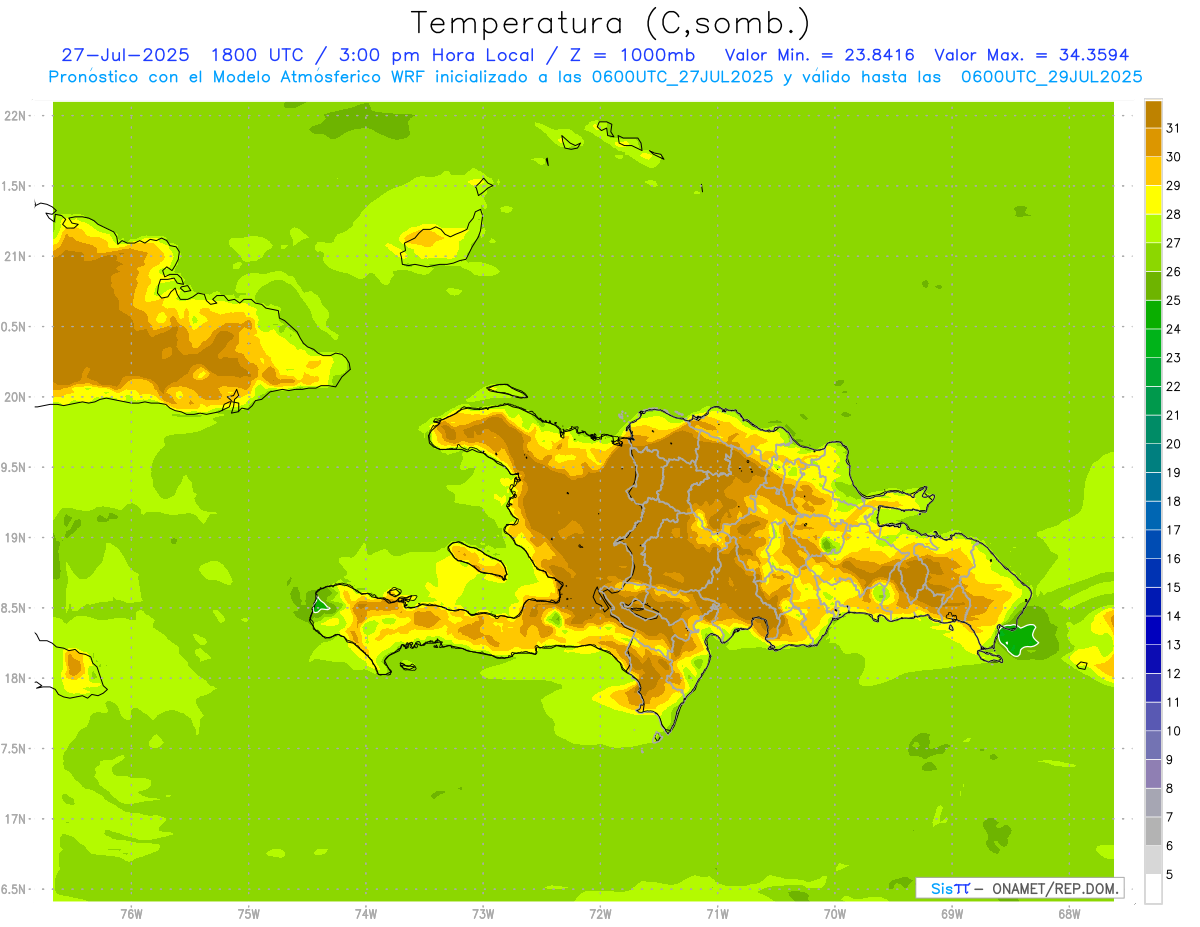The width and height of the screenshot is (1200, 927).
Task: Click the '8.5N' latitude label
Action: 15,608
